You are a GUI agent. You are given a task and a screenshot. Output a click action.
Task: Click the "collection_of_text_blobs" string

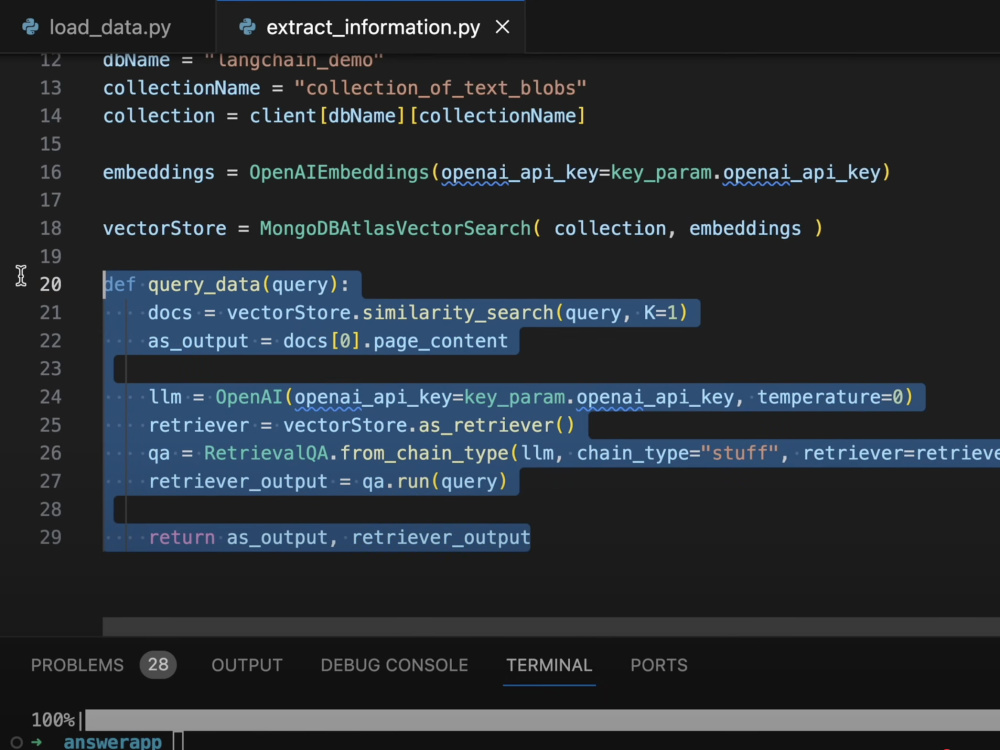click(x=440, y=88)
